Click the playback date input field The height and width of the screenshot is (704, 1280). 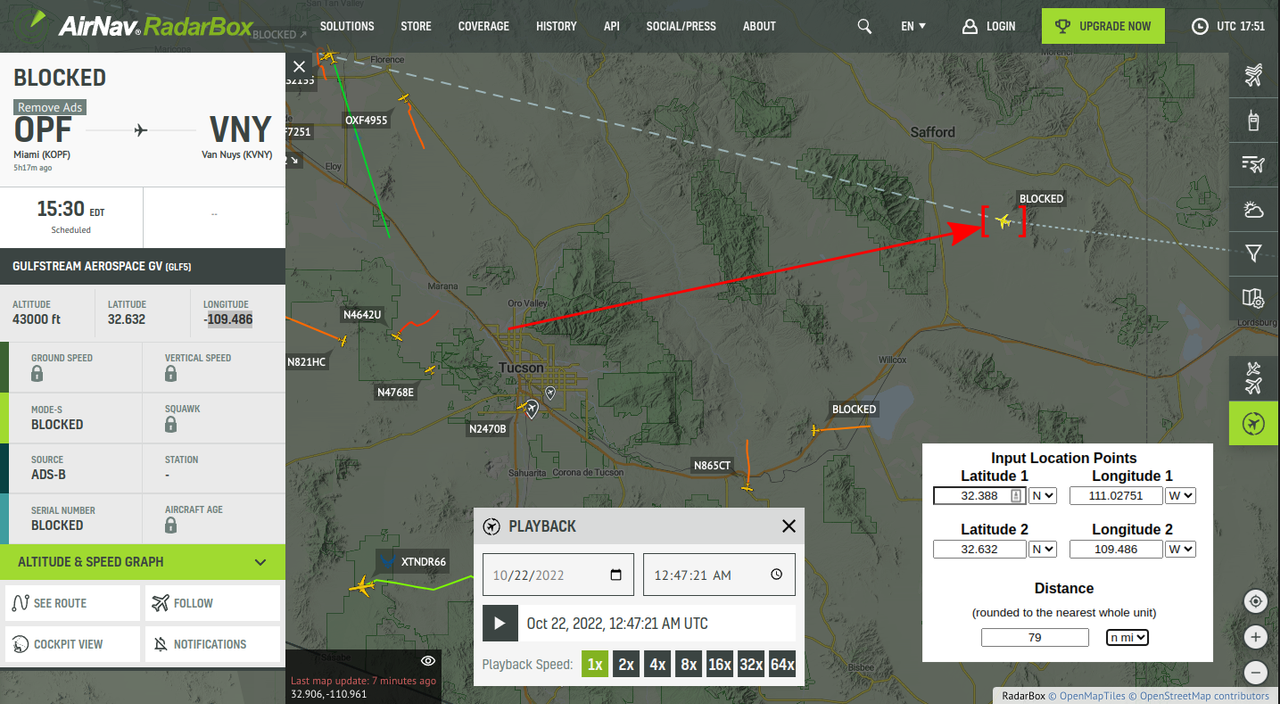(558, 575)
